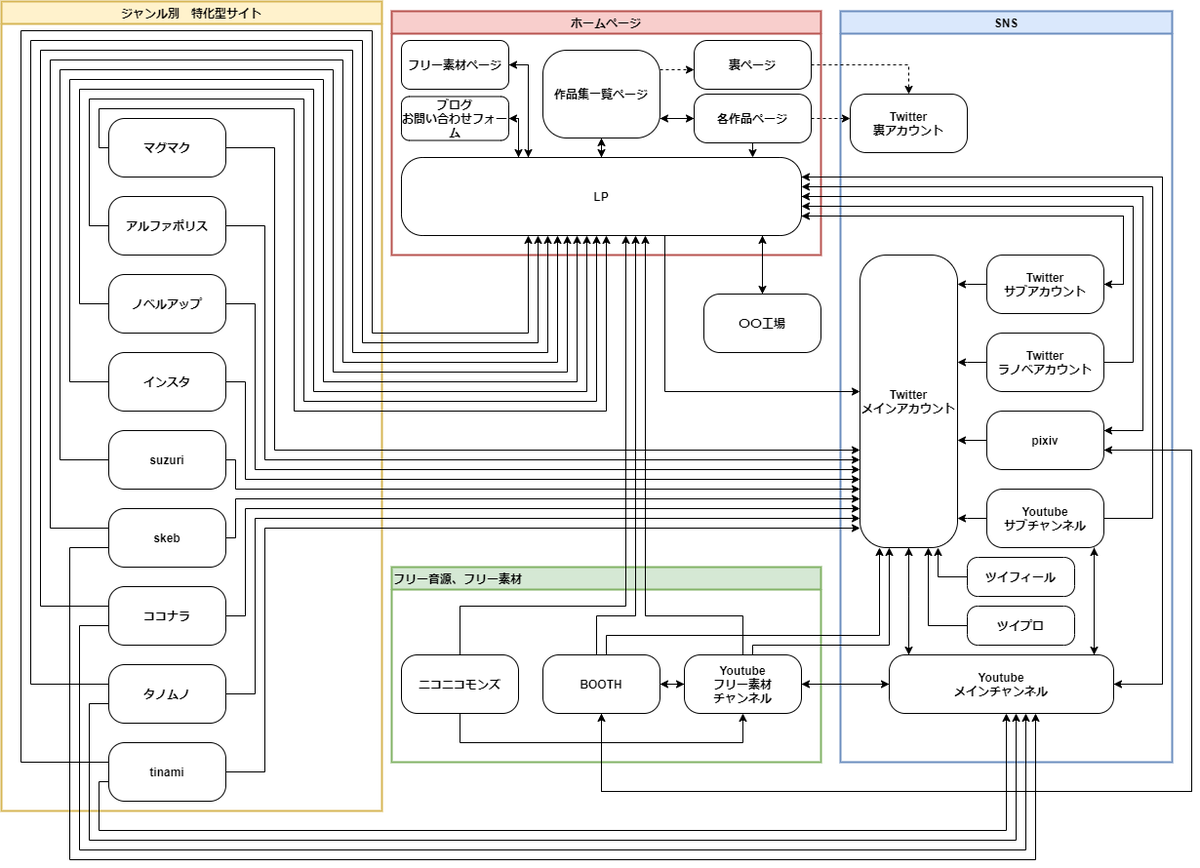This screenshot has height=868, width=1200.
Task: Select the Youtube フリー素材チャンネル node
Action: [x=742, y=684]
